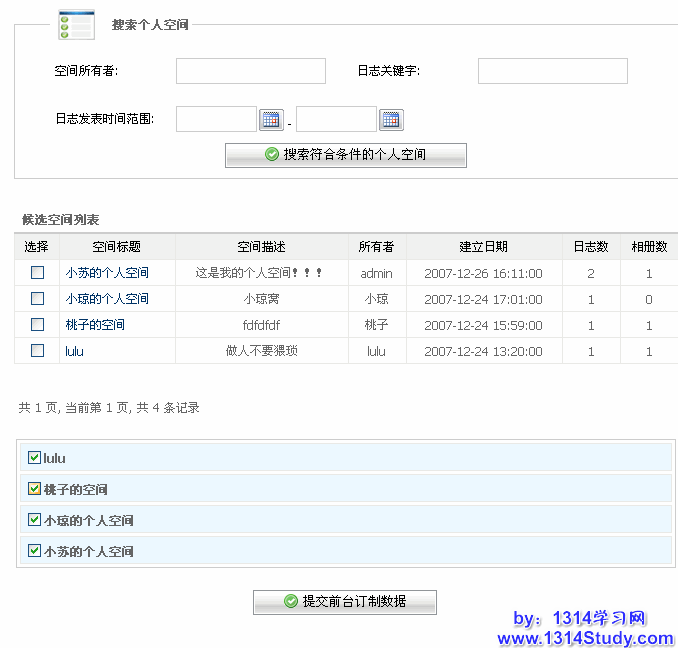The image size is (678, 648).
Task: Check the lulu row checkbox in table
Action: [x=37, y=350]
